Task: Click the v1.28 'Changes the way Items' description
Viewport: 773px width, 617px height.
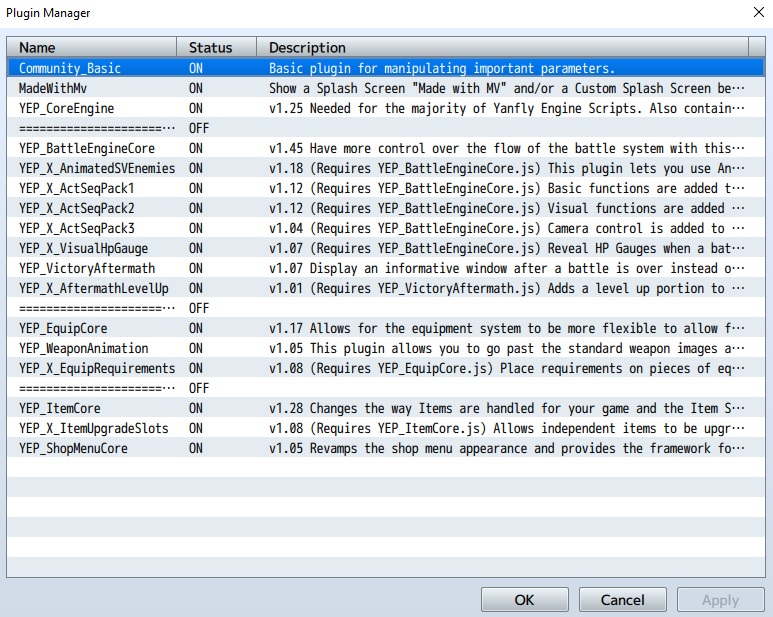Action: 506,409
